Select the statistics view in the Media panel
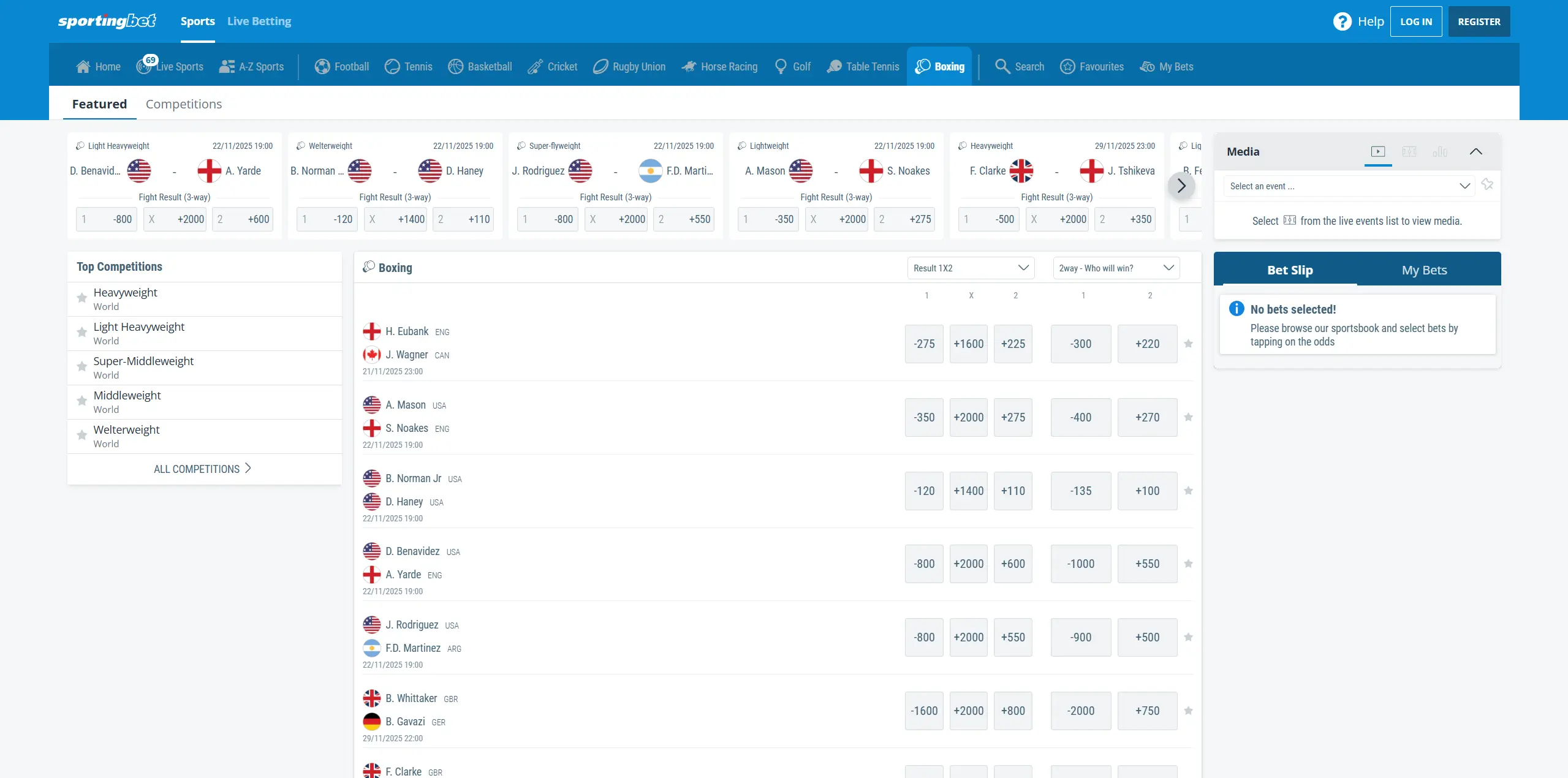This screenshot has width=1568, height=778. pyautogui.click(x=1440, y=151)
